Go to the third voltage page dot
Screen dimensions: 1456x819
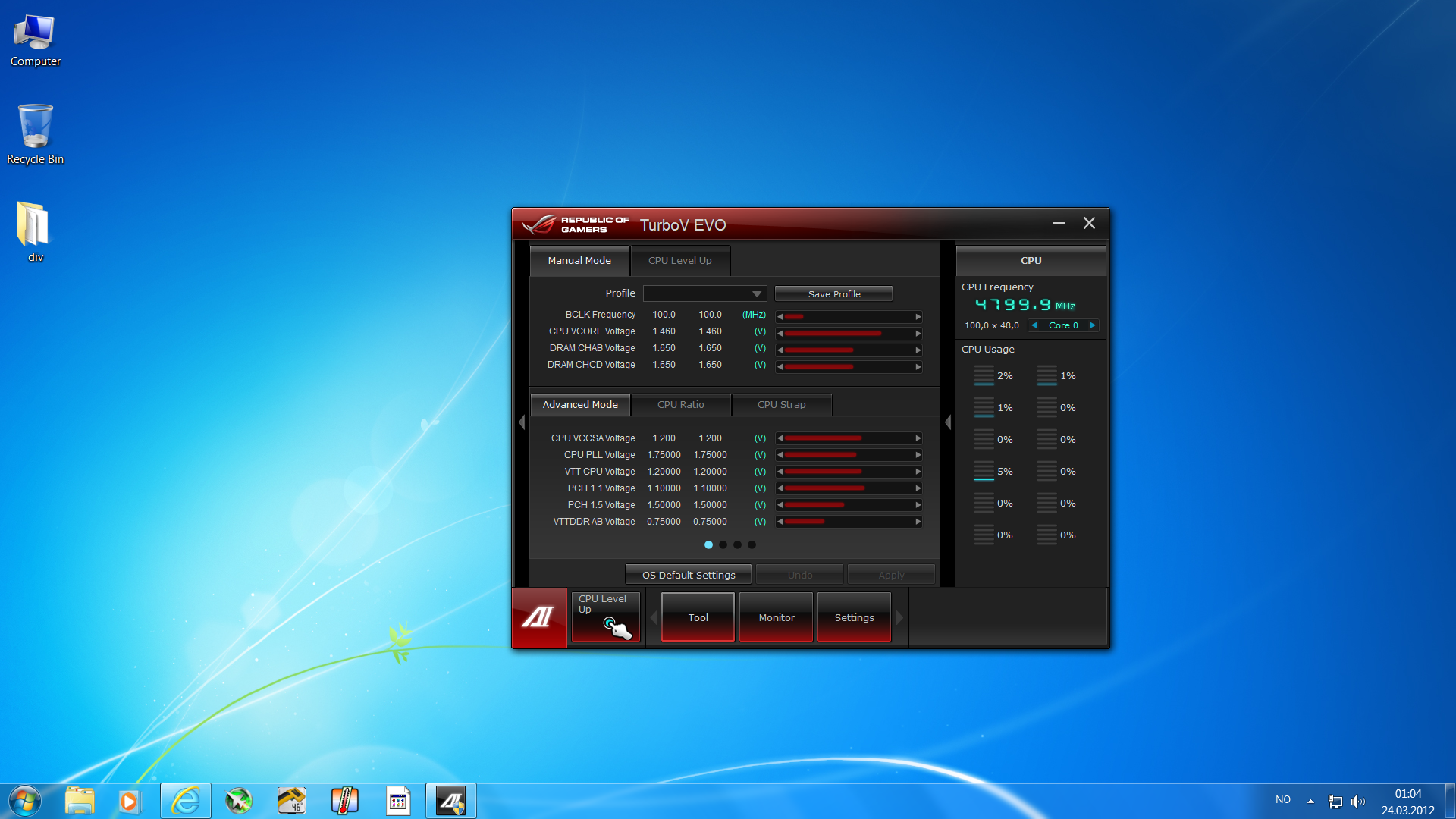tap(737, 544)
